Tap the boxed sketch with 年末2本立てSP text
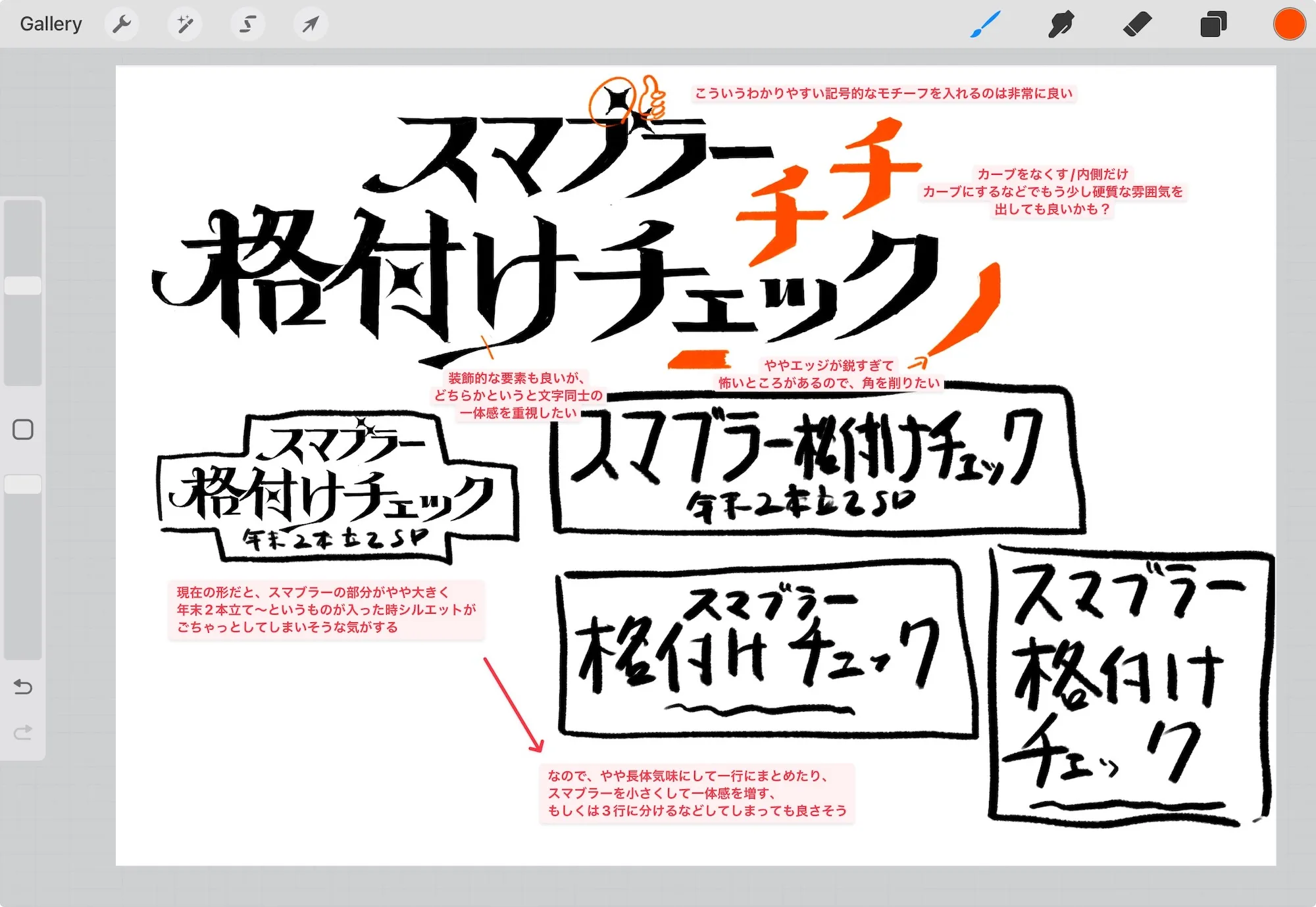 tap(336, 487)
